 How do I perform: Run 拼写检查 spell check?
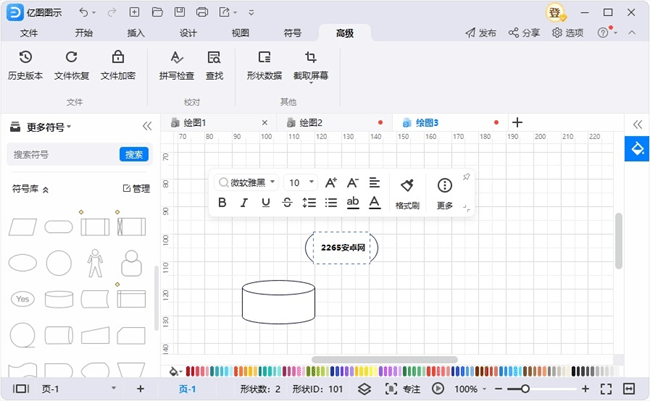click(x=176, y=65)
